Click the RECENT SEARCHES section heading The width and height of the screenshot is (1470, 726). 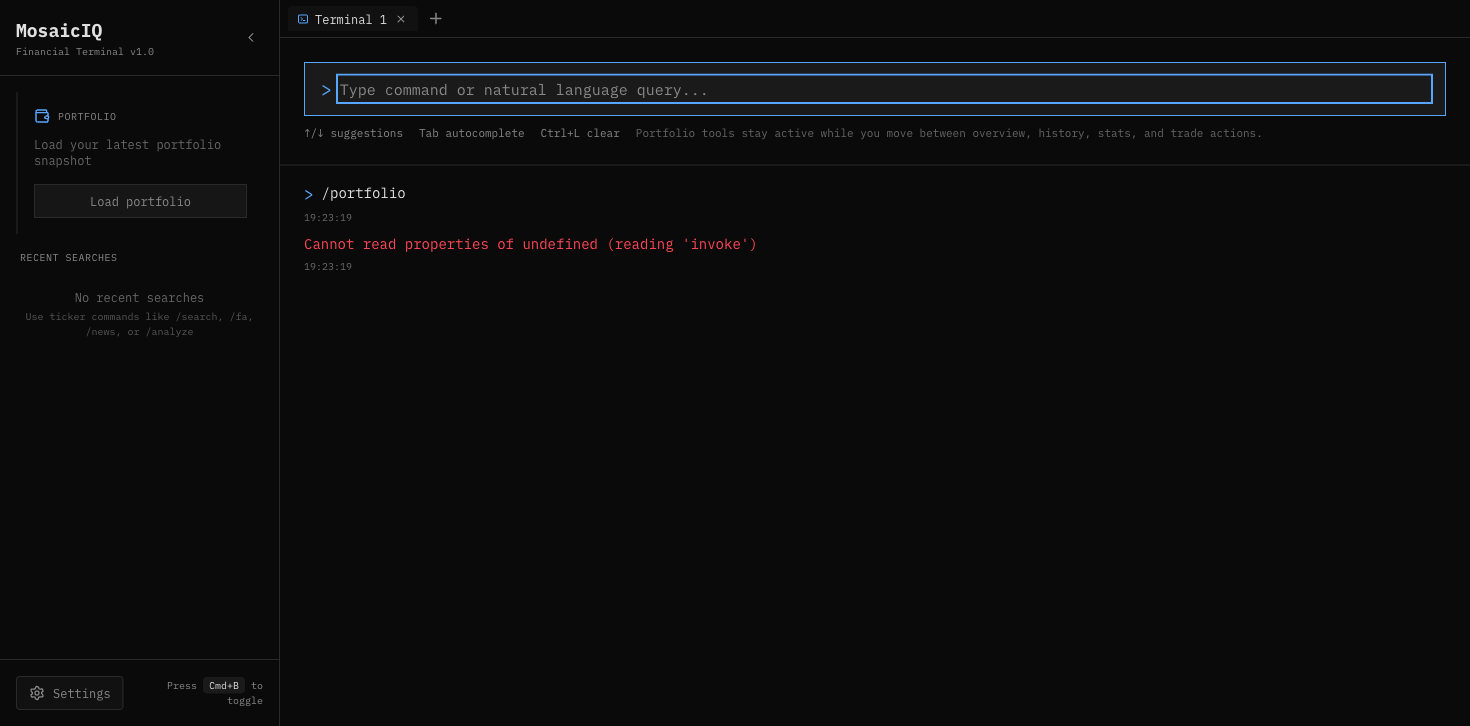(x=68, y=258)
